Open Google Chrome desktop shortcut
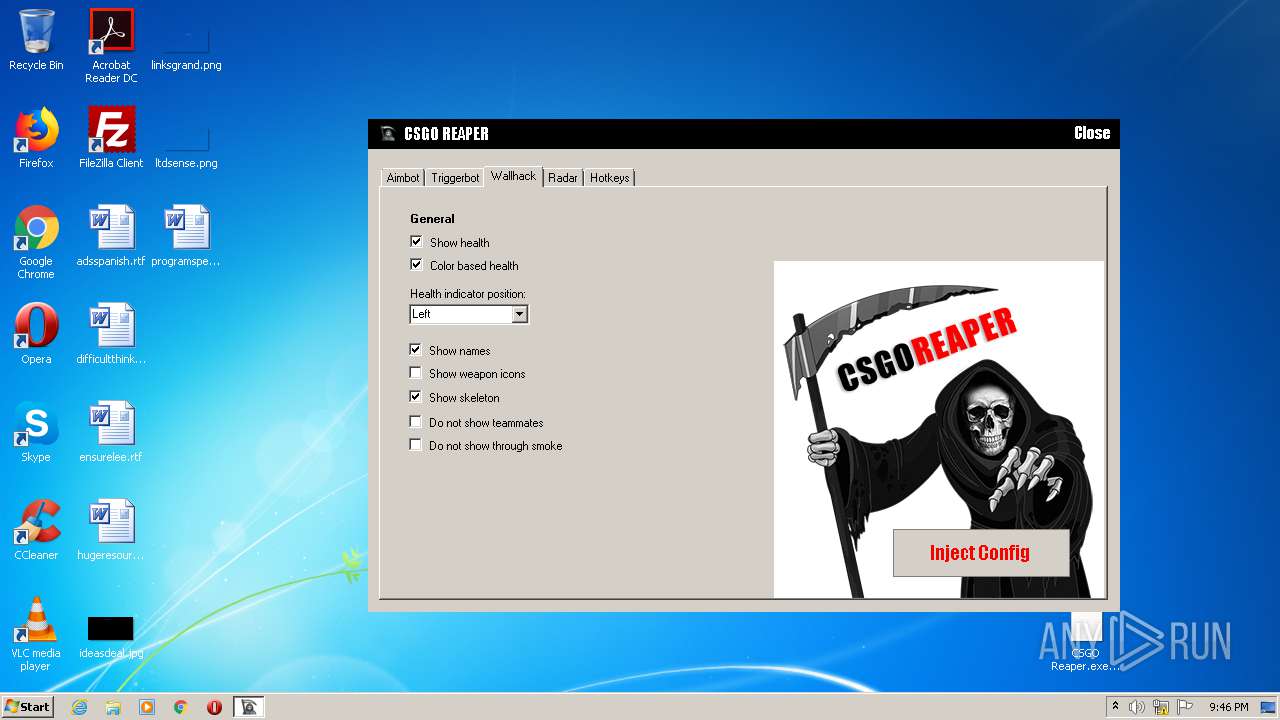The image size is (1280, 720). tap(36, 242)
